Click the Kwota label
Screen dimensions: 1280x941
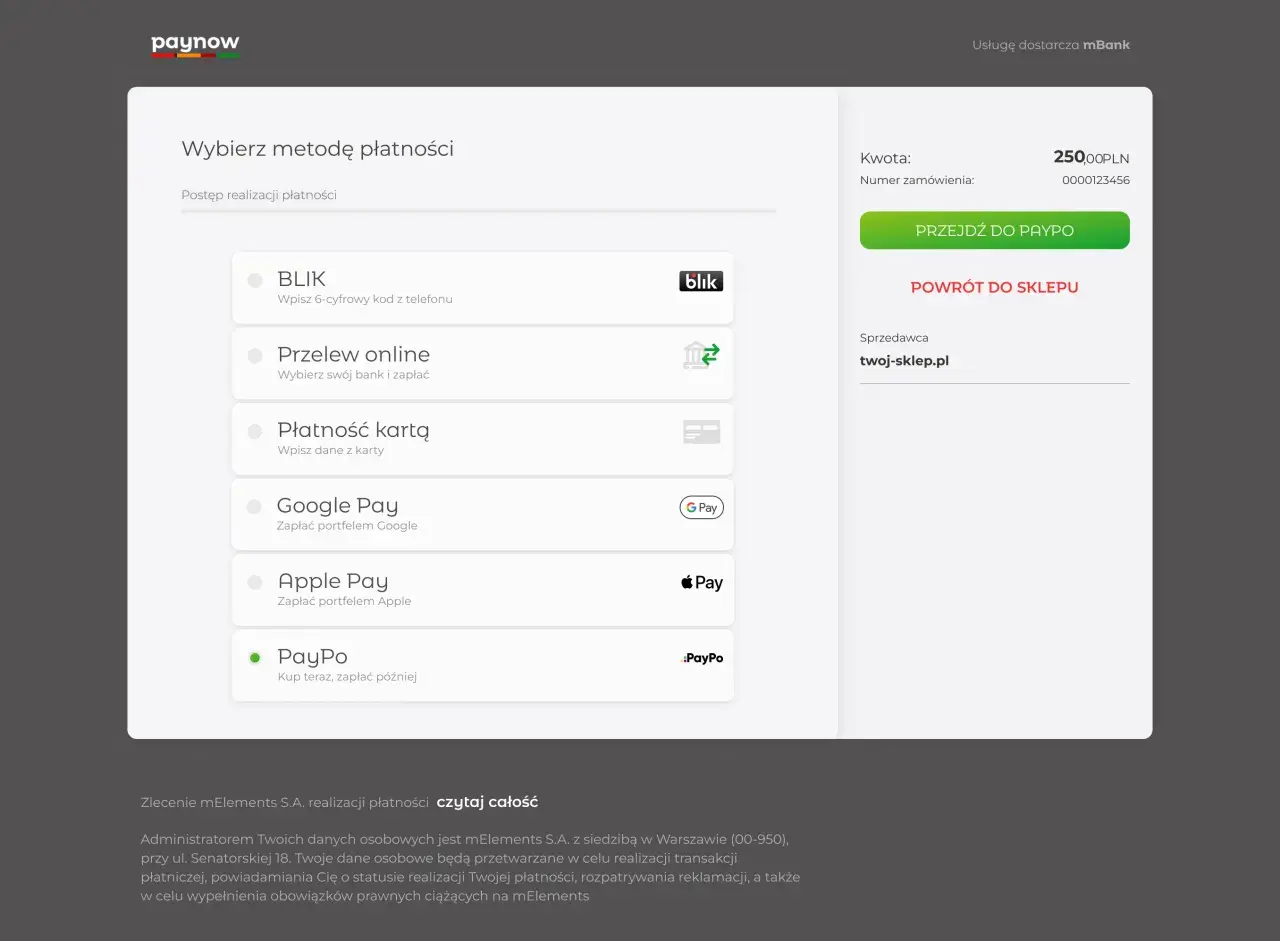tap(885, 158)
